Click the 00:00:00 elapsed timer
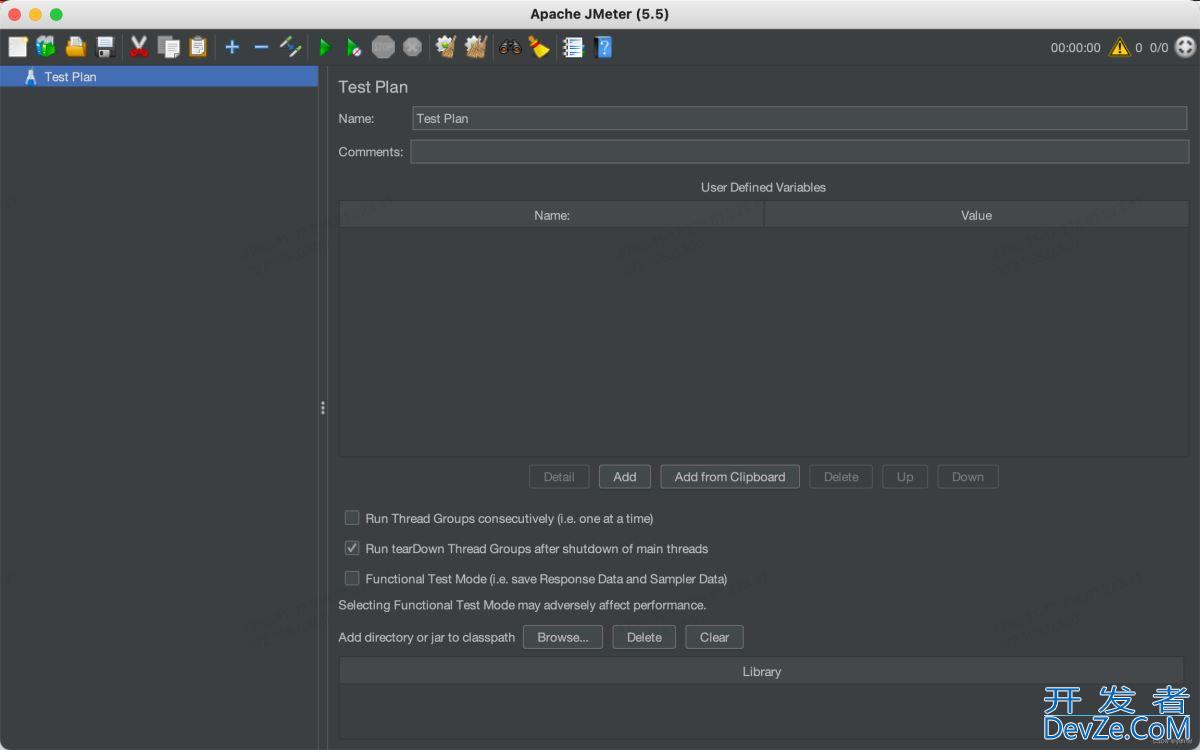Screen dimensions: 1200x750 [x=1075, y=47]
